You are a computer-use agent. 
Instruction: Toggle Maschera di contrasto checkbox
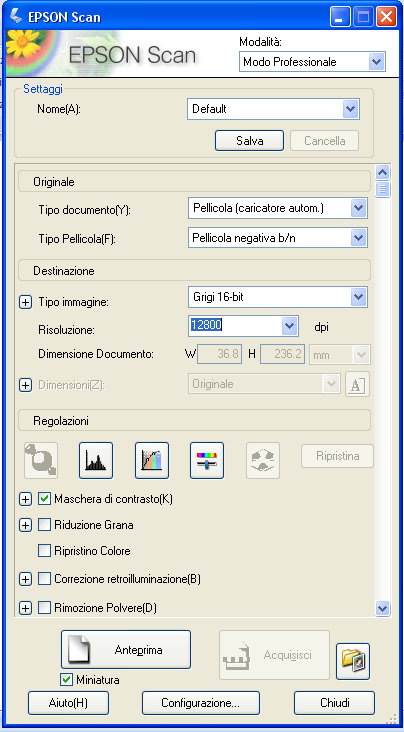[44, 499]
